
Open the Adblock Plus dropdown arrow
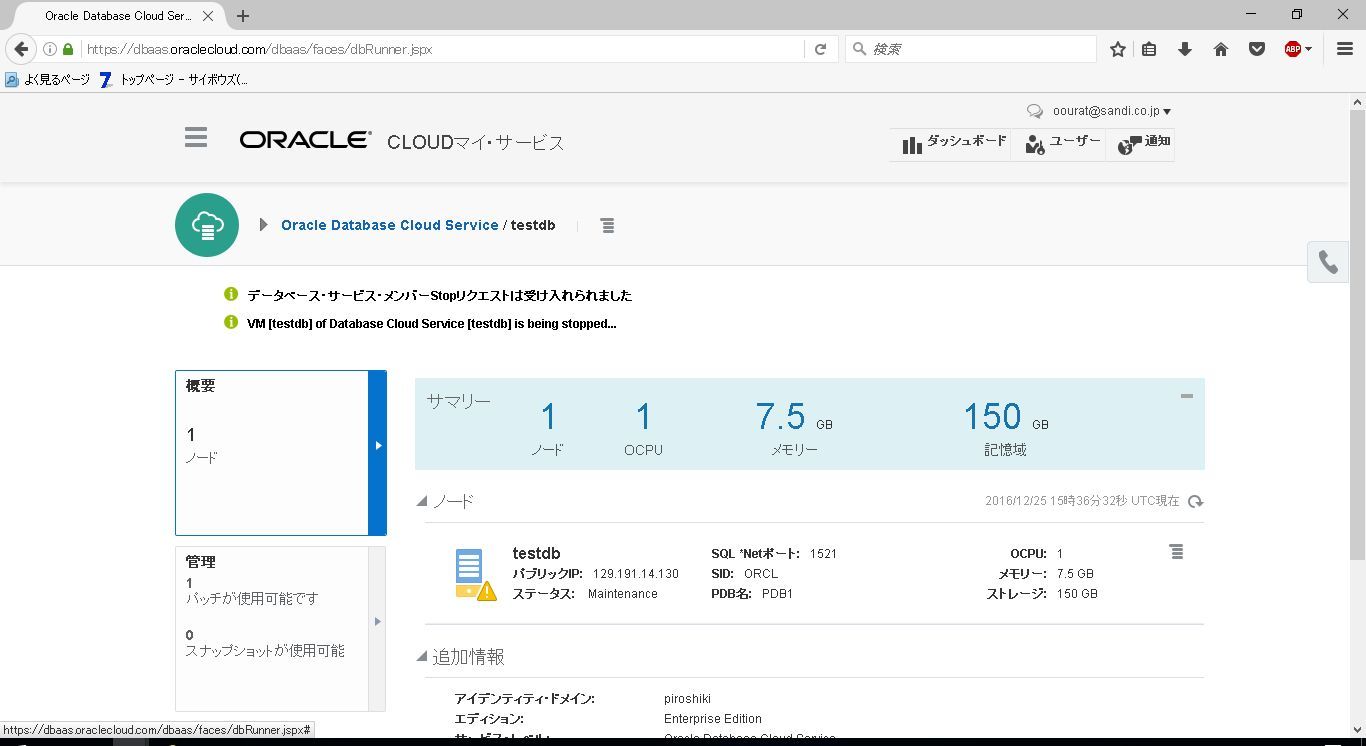(x=1308, y=49)
